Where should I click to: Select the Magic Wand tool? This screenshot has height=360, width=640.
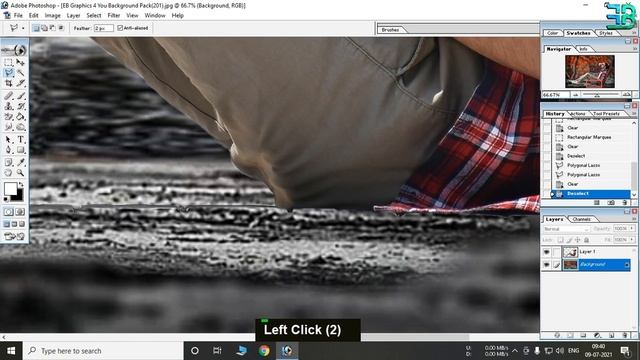20,73
